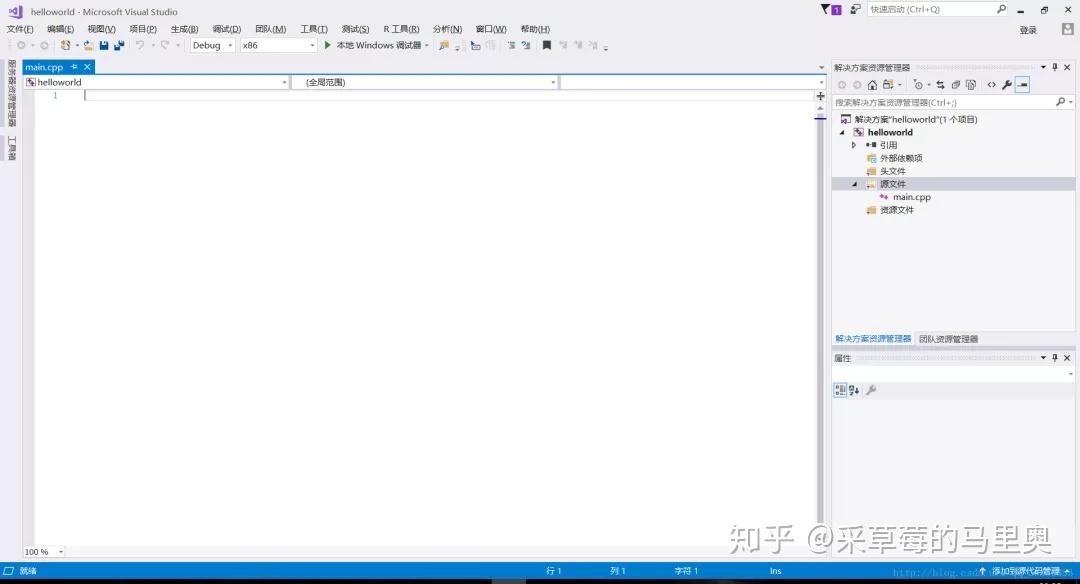
Task: Open the editor zoom 100% selector
Action: point(42,551)
